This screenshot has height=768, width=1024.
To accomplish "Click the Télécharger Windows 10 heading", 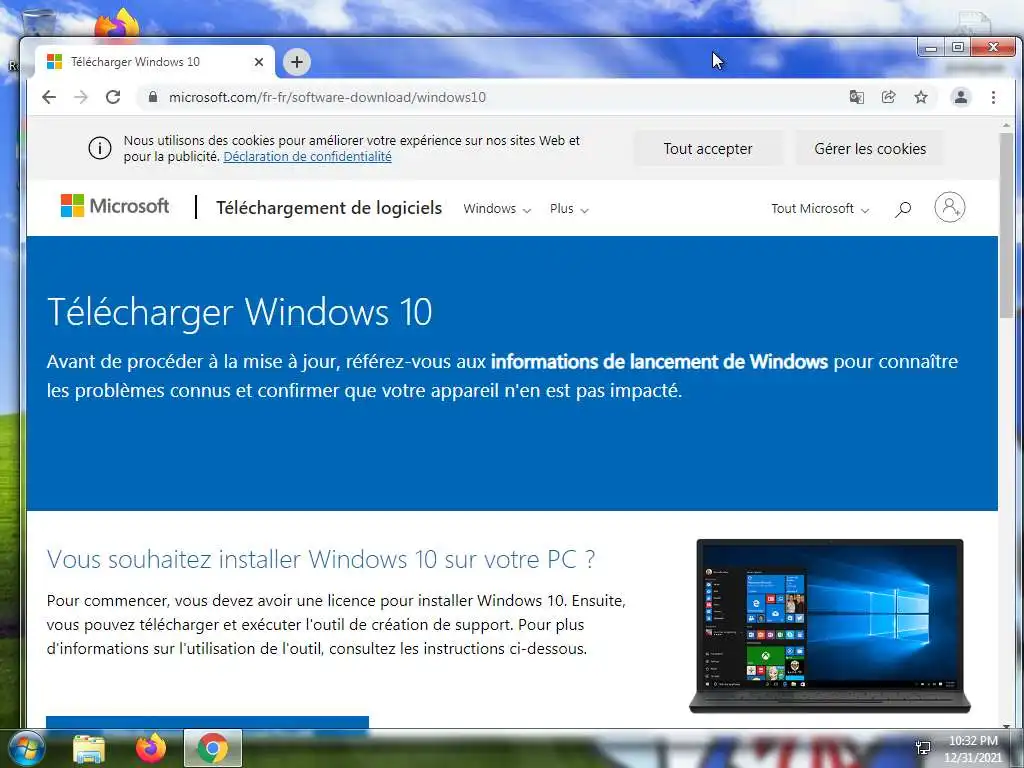I will pos(240,312).
